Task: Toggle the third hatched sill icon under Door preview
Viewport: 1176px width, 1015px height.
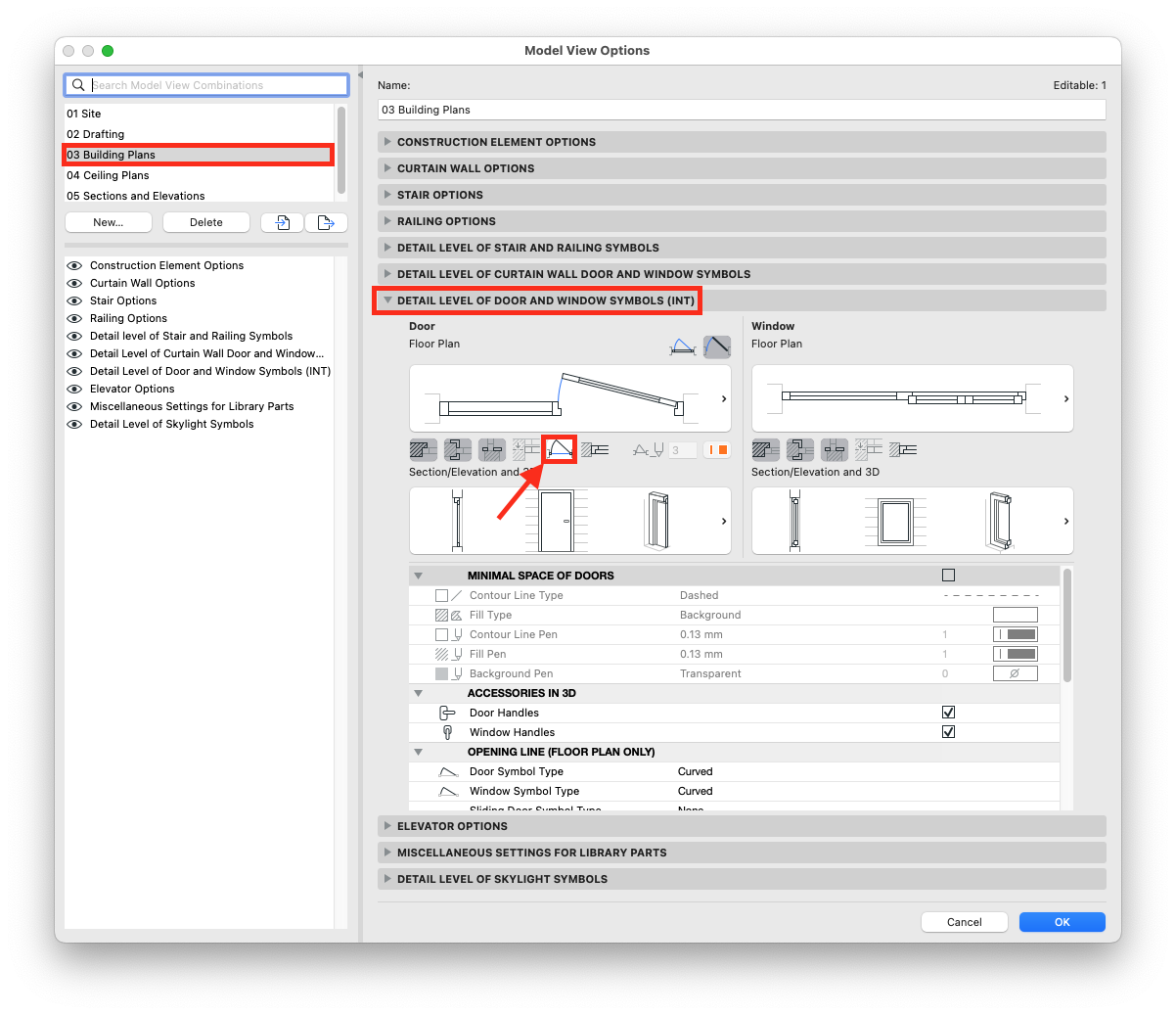Action: coord(492,450)
